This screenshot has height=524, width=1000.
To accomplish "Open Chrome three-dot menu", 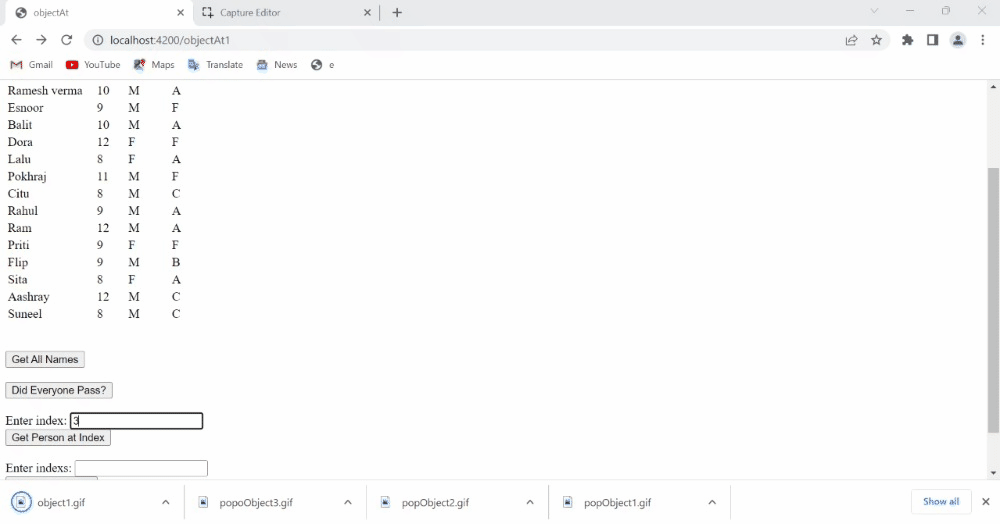I will point(983,40).
